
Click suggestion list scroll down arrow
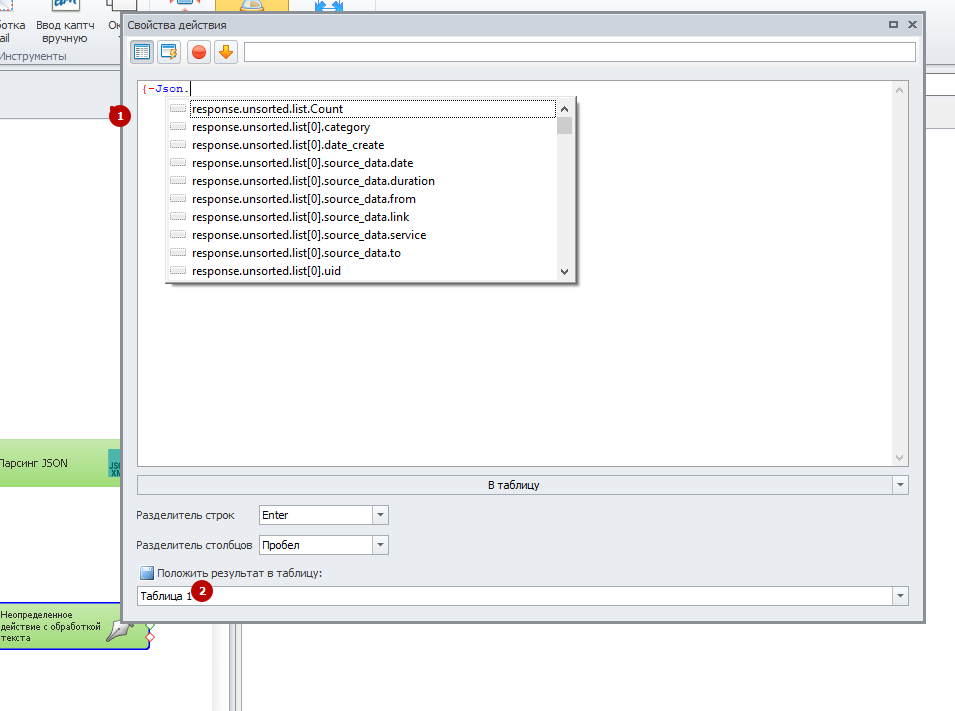coord(565,272)
